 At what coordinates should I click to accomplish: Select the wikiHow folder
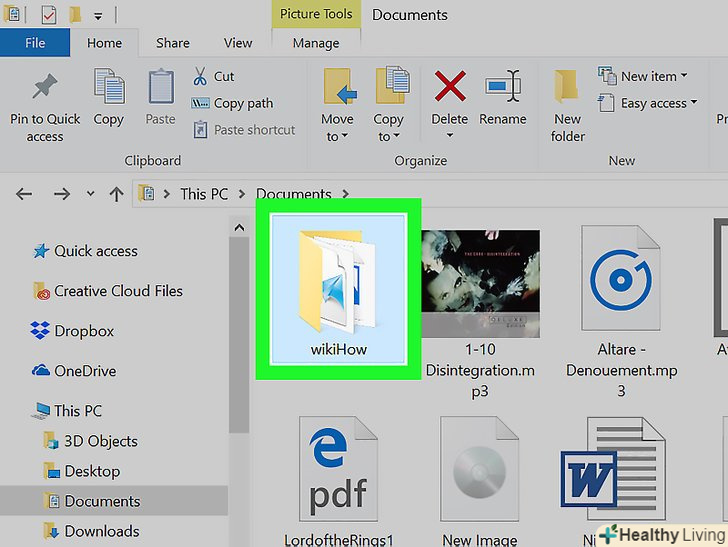(338, 288)
